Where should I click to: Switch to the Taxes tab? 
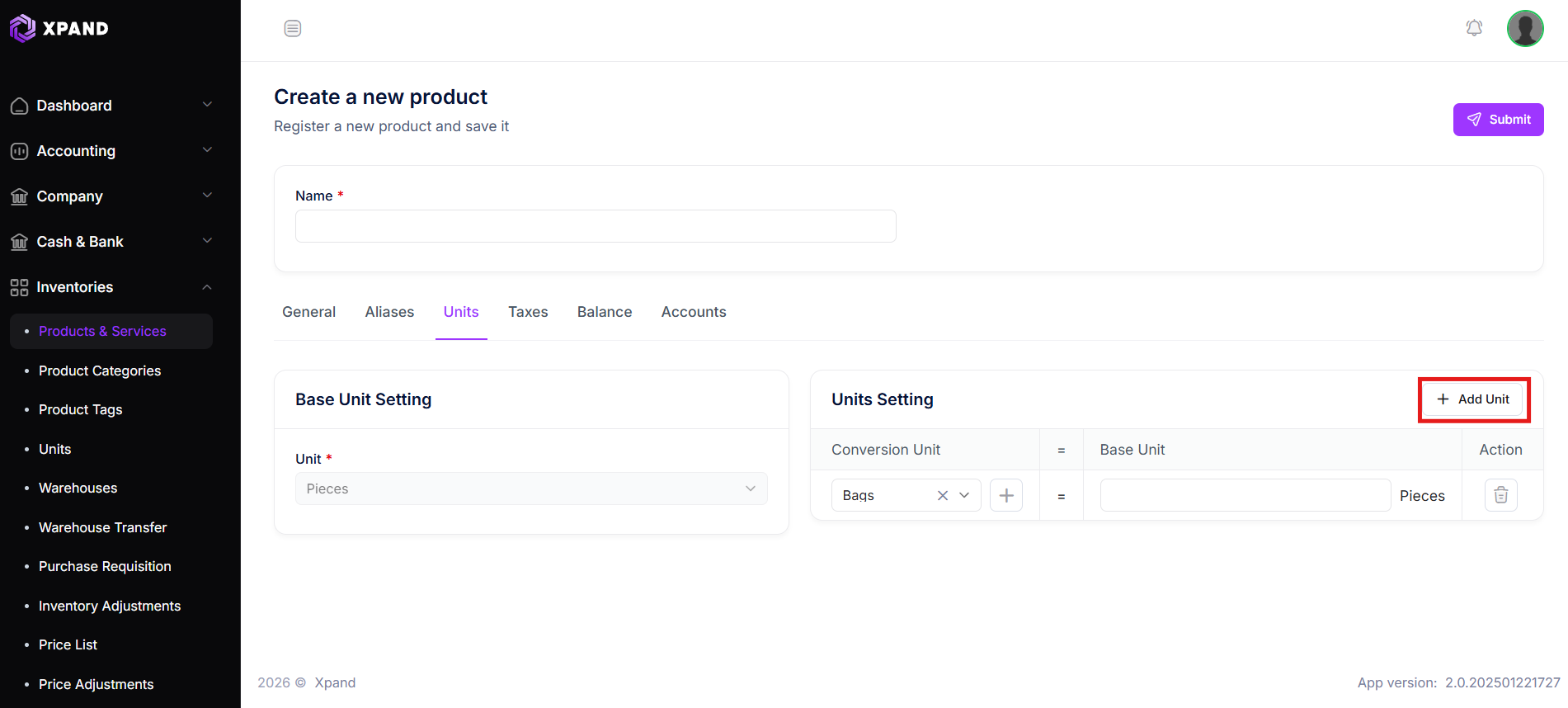[x=528, y=312]
